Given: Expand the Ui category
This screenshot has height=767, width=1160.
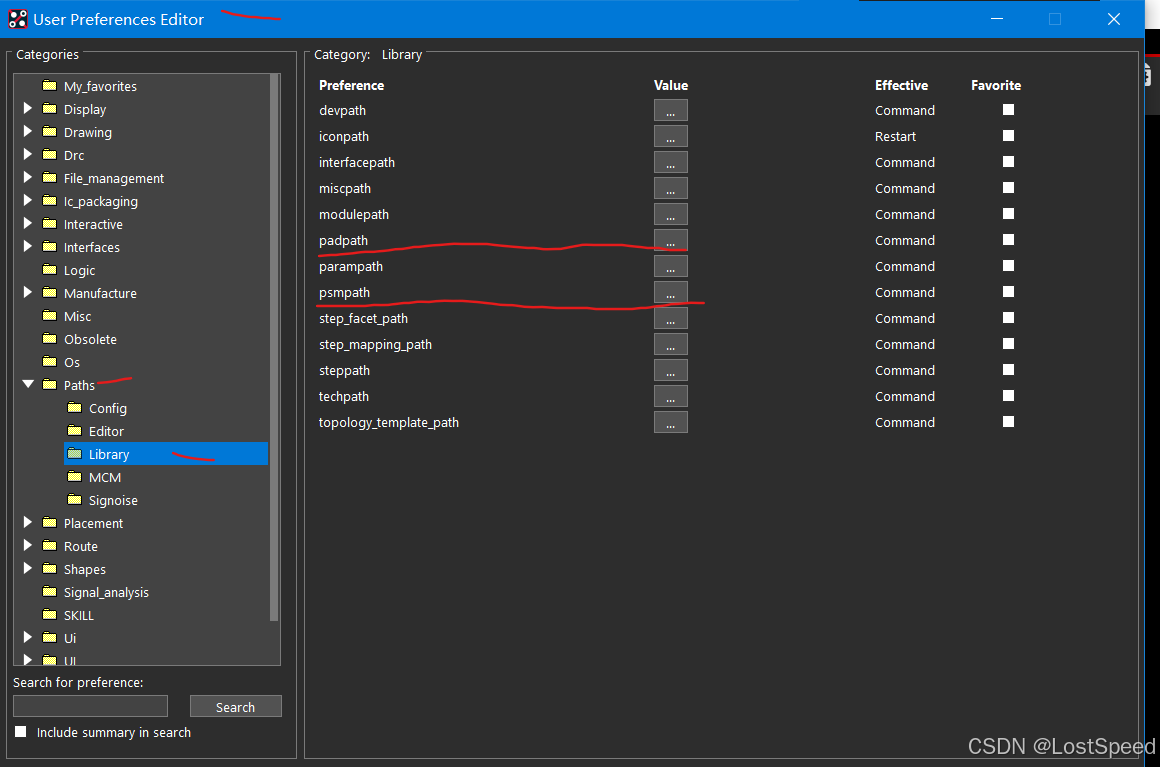Looking at the screenshot, I should [x=27, y=638].
